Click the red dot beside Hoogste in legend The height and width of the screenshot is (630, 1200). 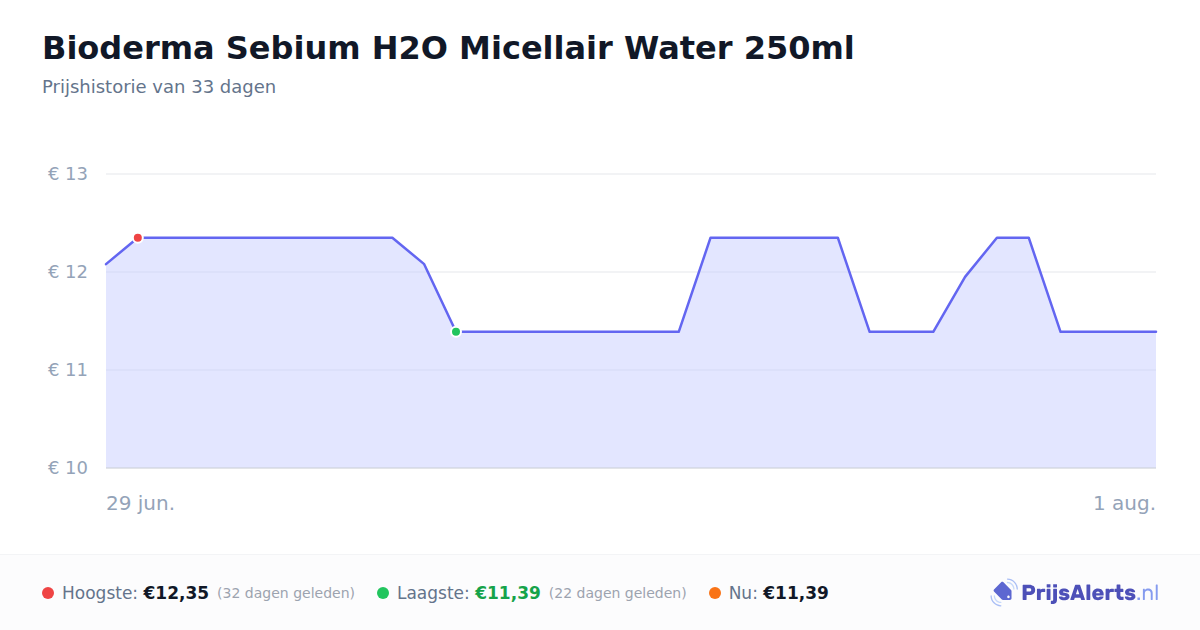48,593
